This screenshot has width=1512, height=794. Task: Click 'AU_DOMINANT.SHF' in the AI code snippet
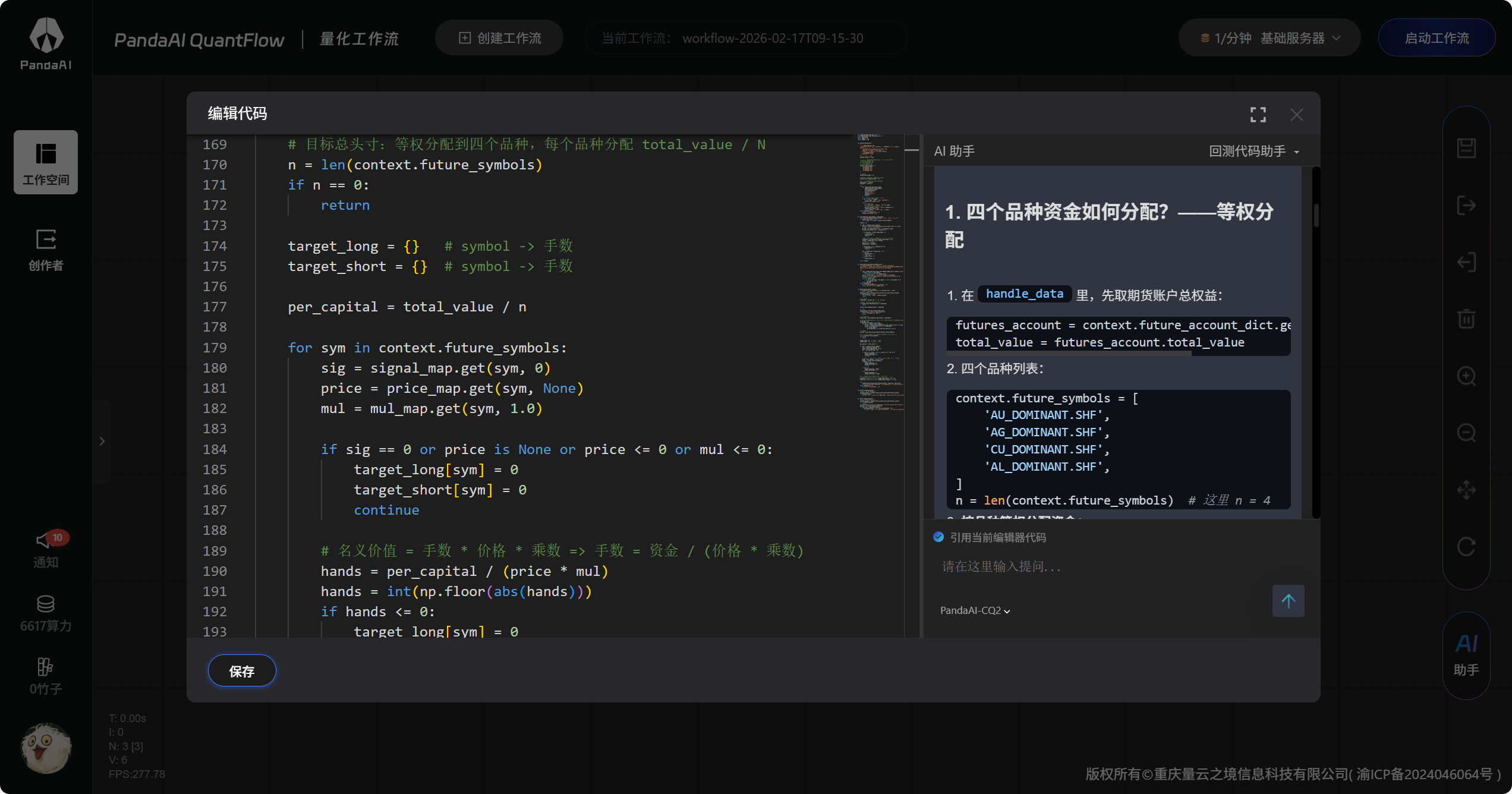point(1046,415)
